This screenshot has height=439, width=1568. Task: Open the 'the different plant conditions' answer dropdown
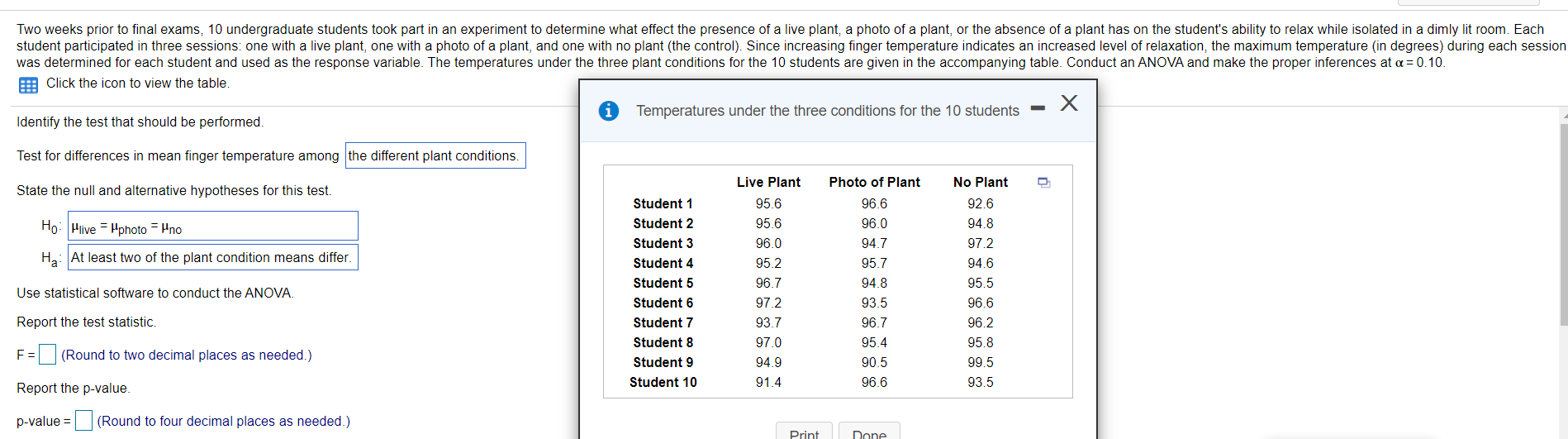[x=435, y=156]
